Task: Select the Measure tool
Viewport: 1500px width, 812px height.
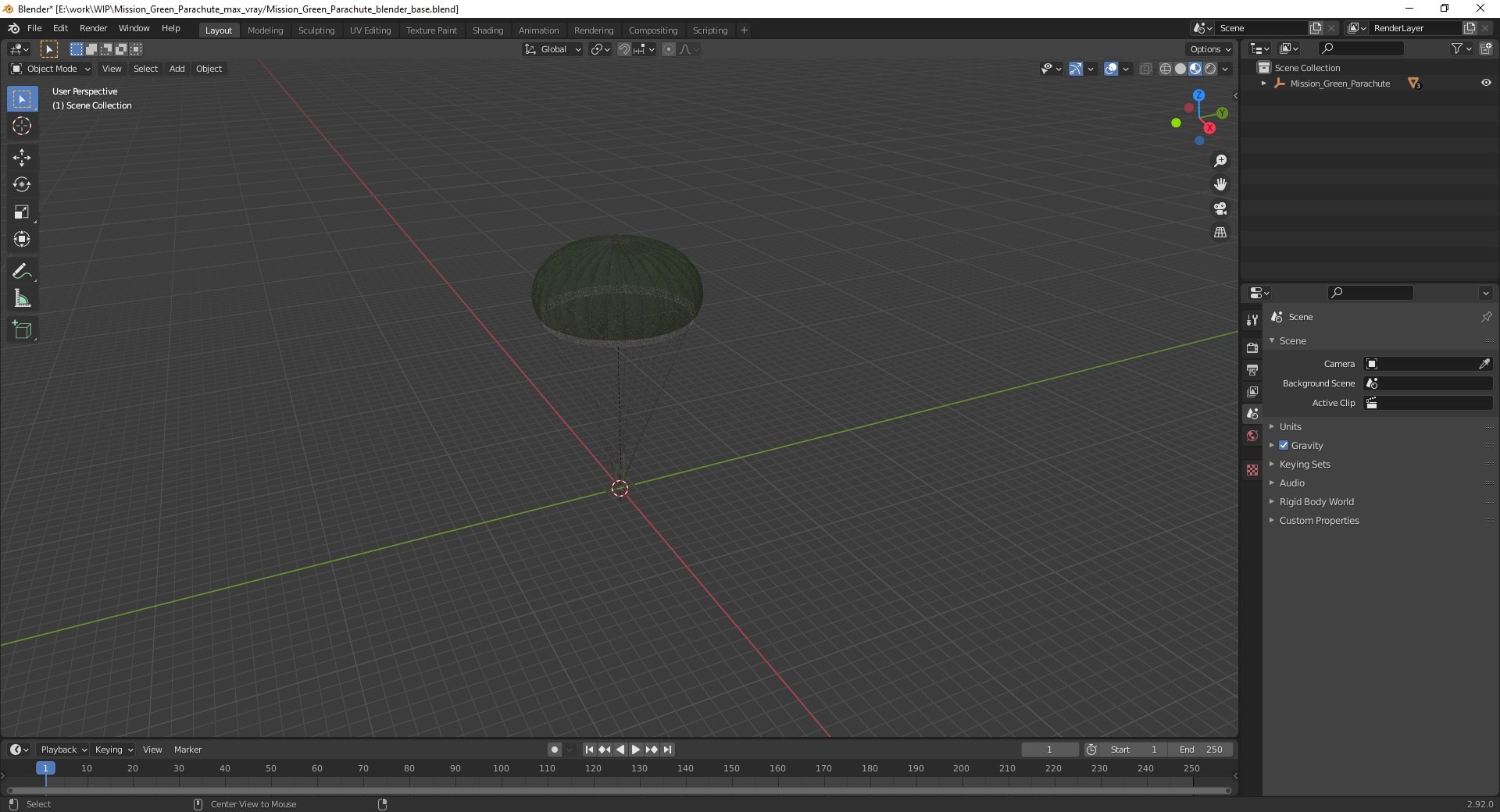Action: click(x=22, y=298)
